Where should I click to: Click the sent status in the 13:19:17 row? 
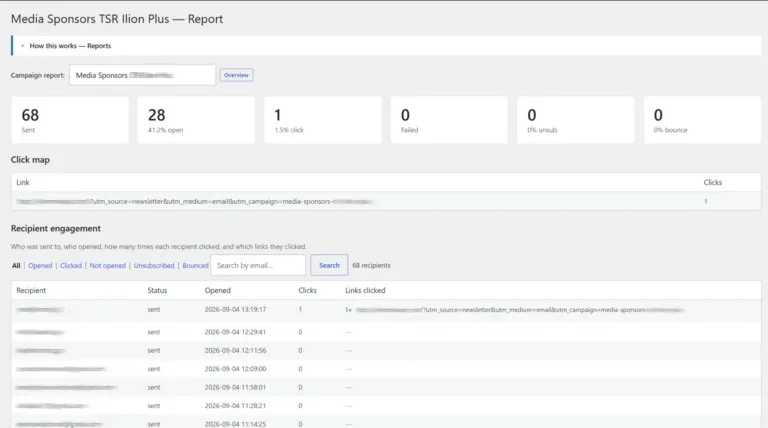[x=154, y=309]
